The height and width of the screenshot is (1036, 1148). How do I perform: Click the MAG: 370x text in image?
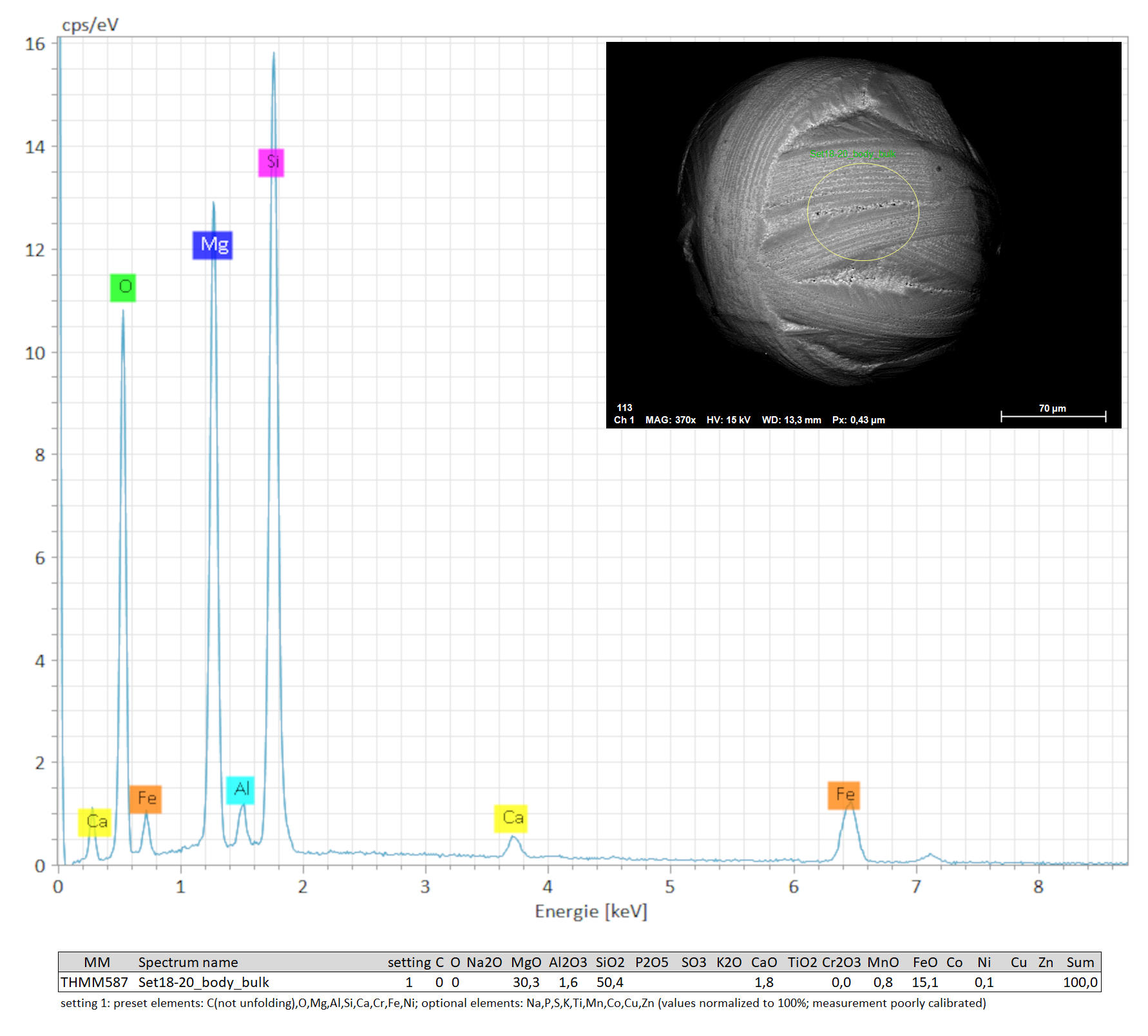point(670,420)
